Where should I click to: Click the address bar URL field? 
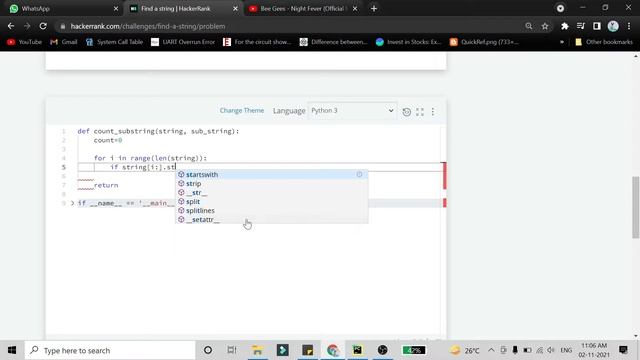pyautogui.click(x=286, y=26)
